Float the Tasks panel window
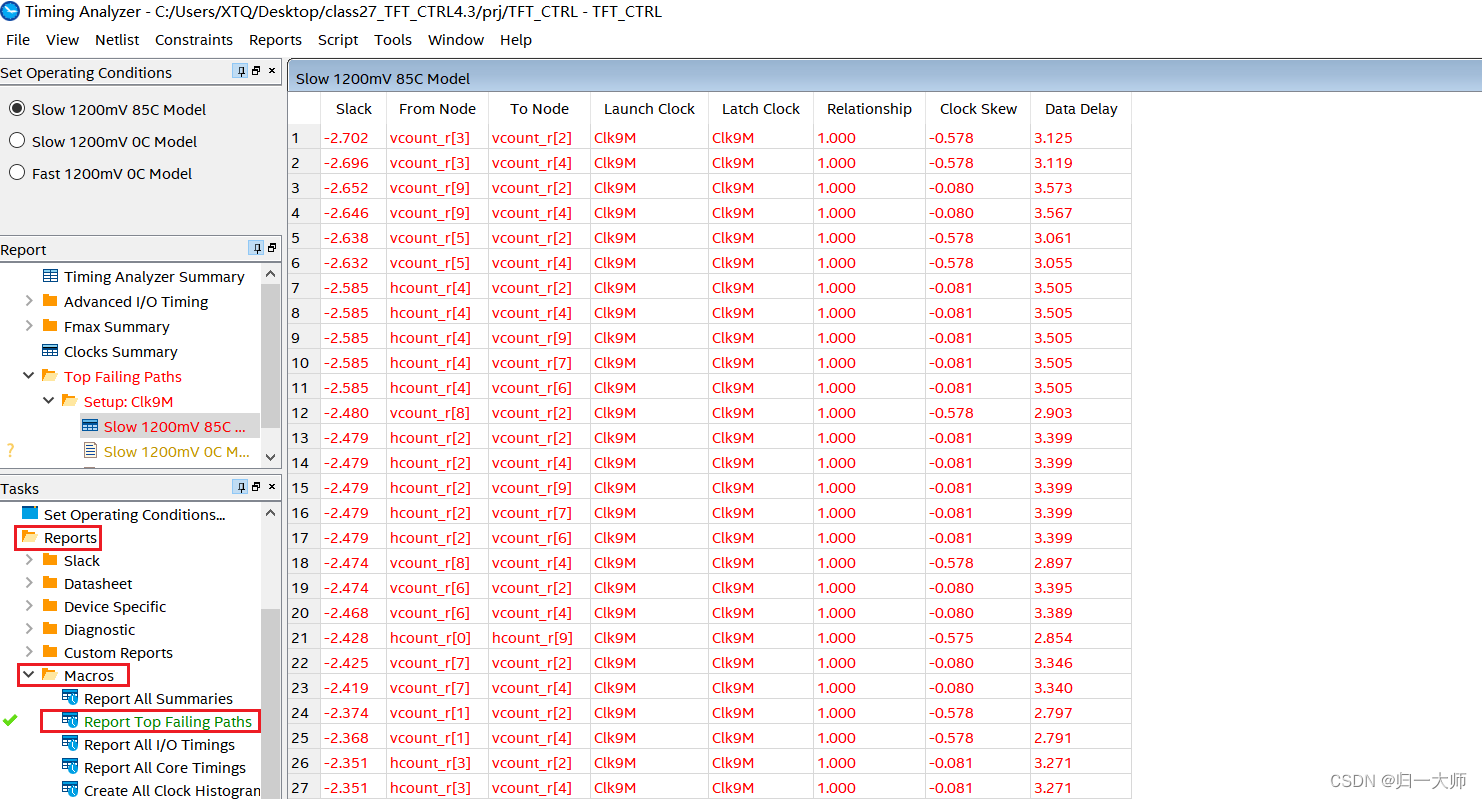The height and width of the screenshot is (799, 1482). (x=256, y=487)
